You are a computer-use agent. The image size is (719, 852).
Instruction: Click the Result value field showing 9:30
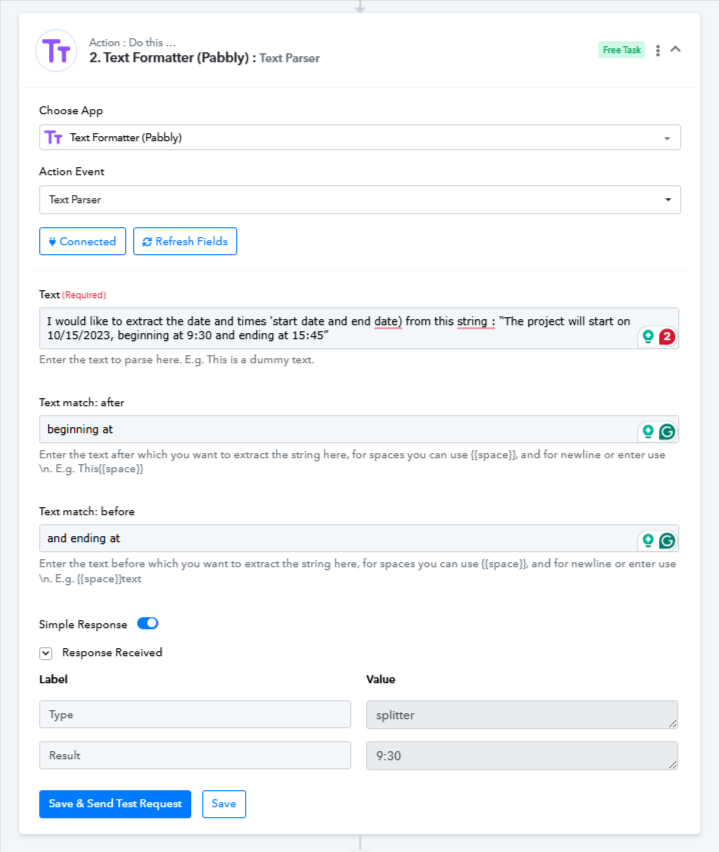(x=522, y=756)
